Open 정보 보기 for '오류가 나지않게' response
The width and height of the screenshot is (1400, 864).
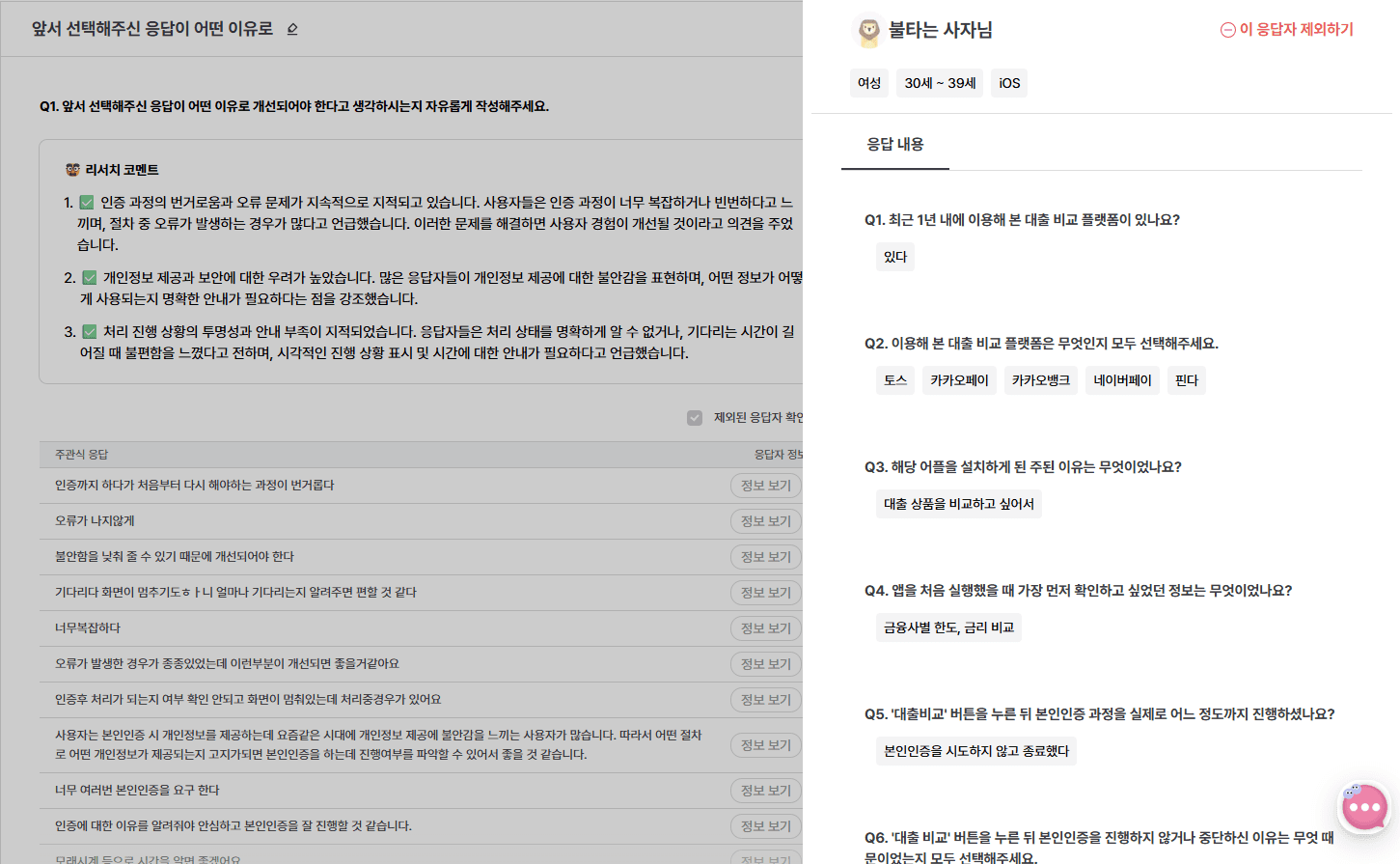766,521
